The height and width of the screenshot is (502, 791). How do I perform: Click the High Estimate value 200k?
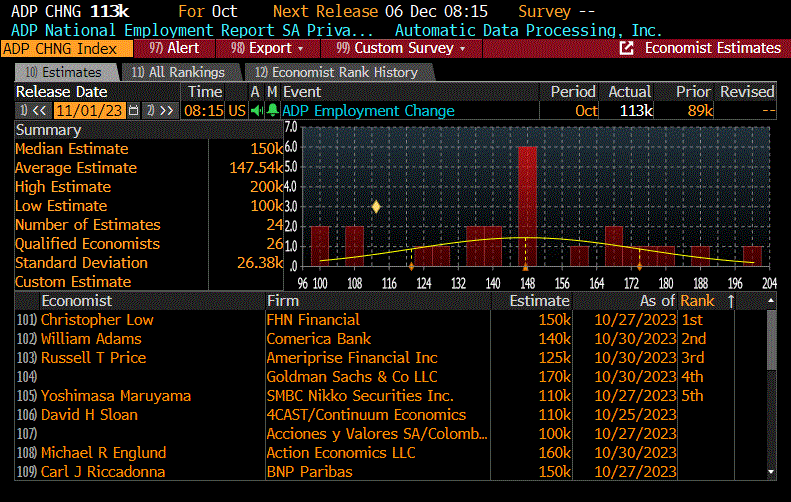(267, 187)
